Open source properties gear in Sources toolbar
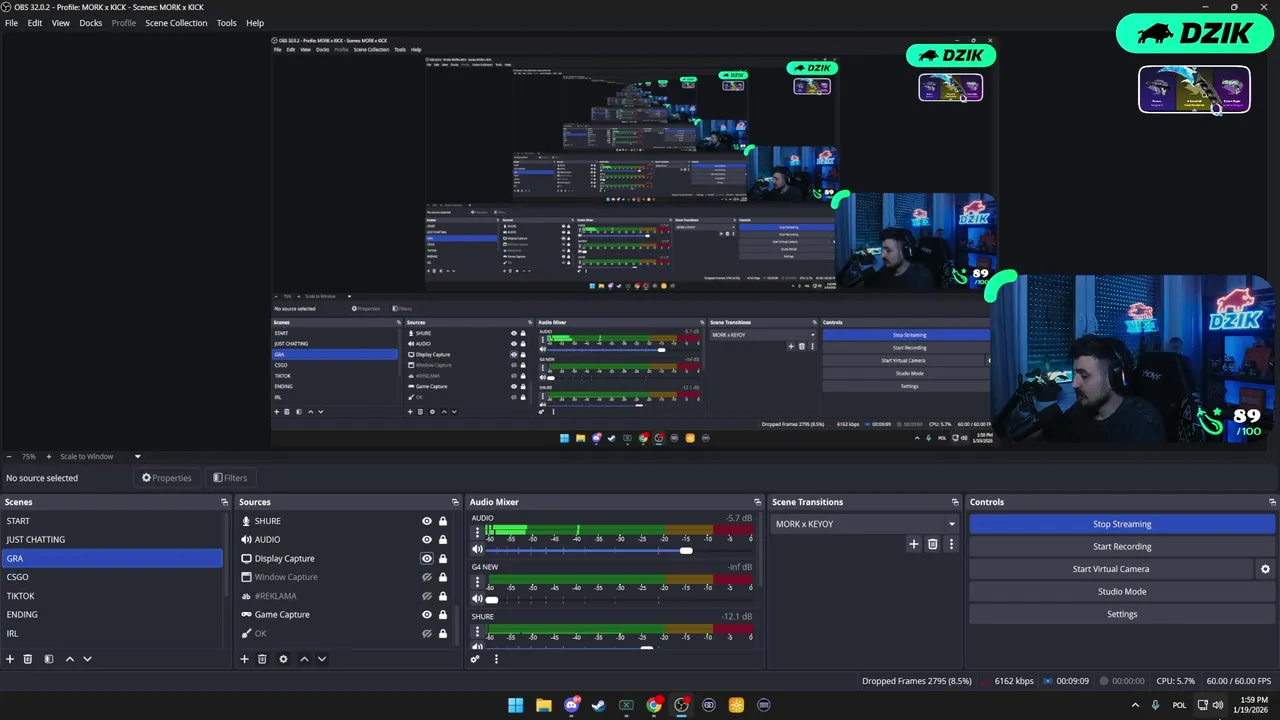1280x720 pixels. coord(283,659)
